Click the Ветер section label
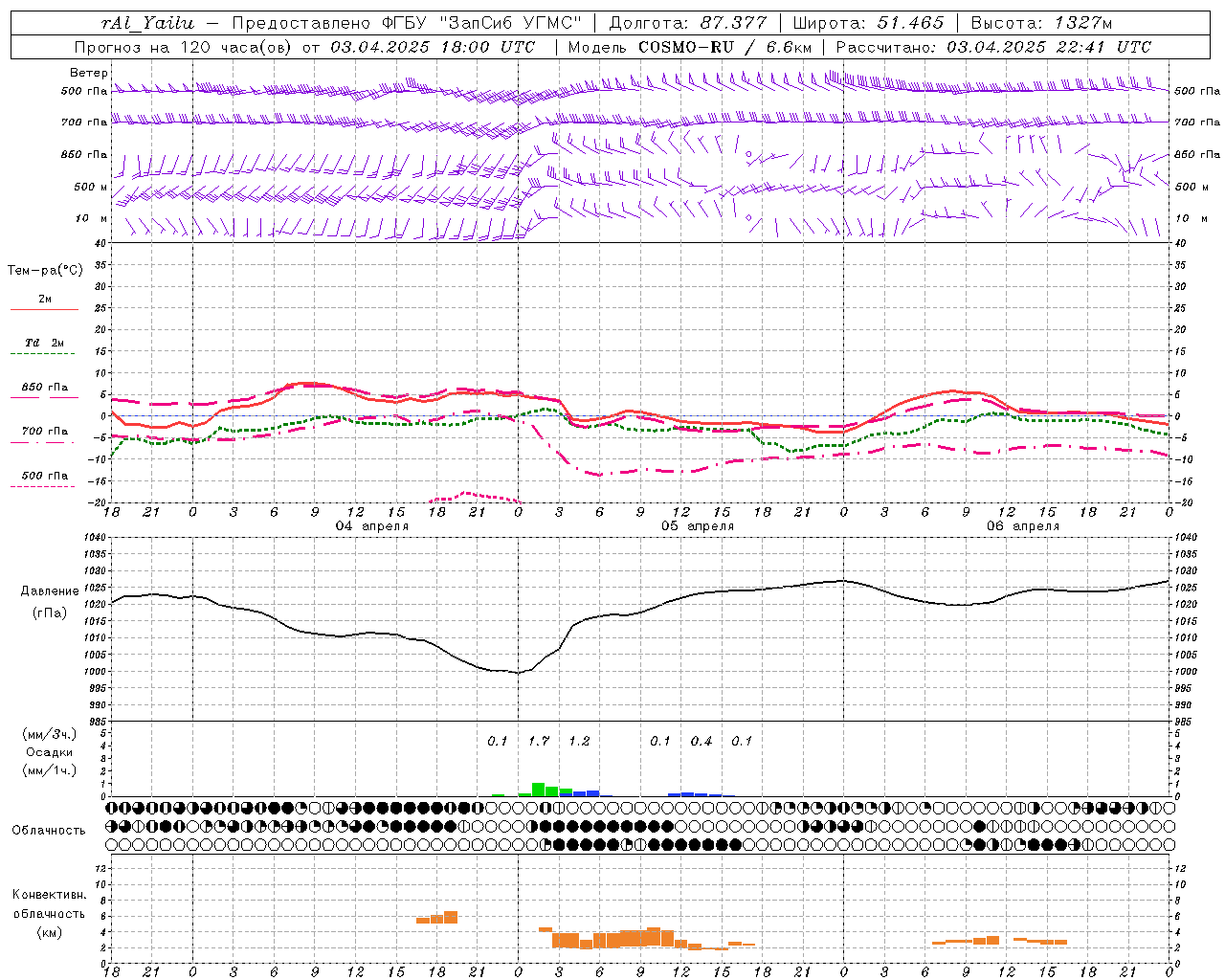Screen dimensions: 1225x980 (x=88, y=73)
